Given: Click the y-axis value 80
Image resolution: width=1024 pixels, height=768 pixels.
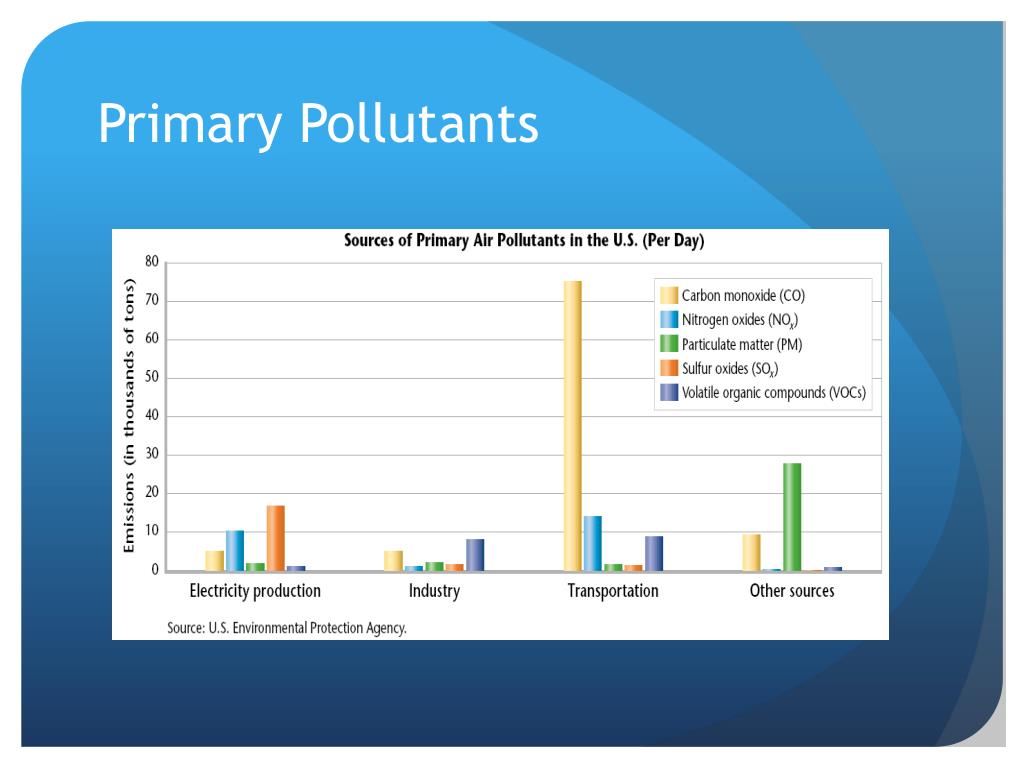Looking at the screenshot, I should pos(152,261).
